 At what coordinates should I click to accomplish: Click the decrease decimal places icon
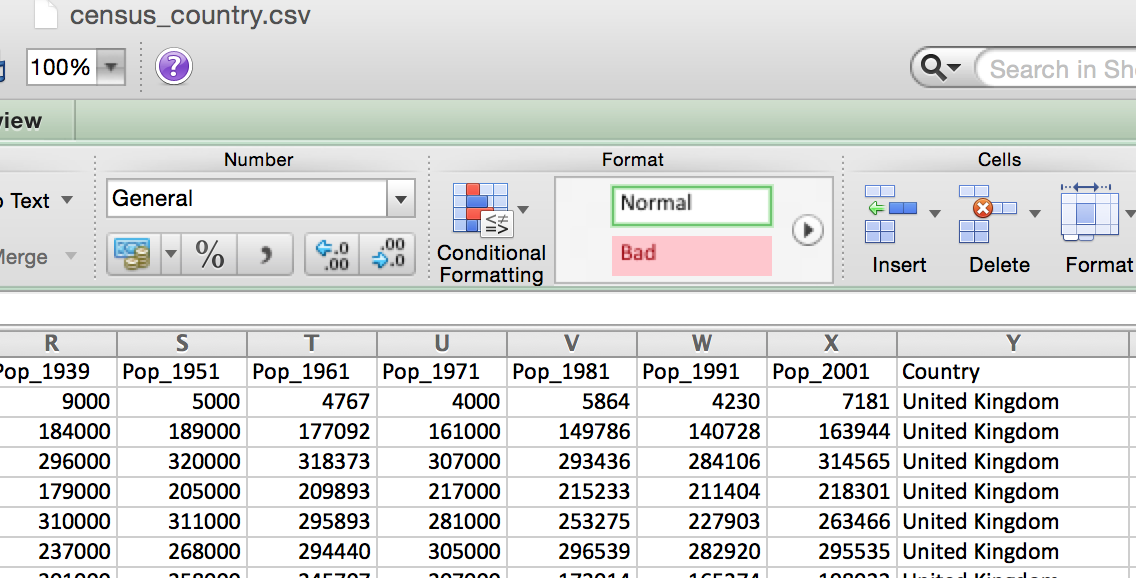pyautogui.click(x=388, y=255)
